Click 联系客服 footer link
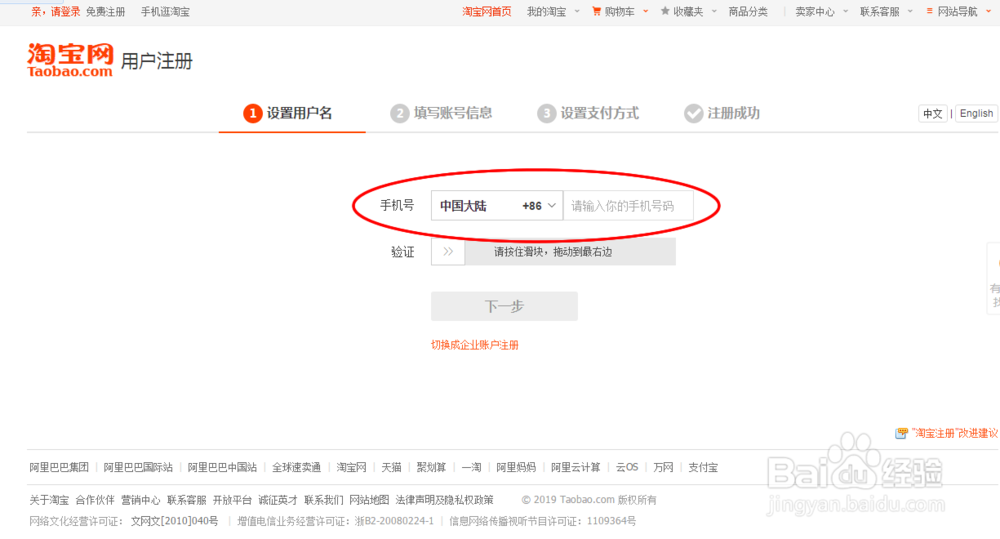 pos(187,500)
